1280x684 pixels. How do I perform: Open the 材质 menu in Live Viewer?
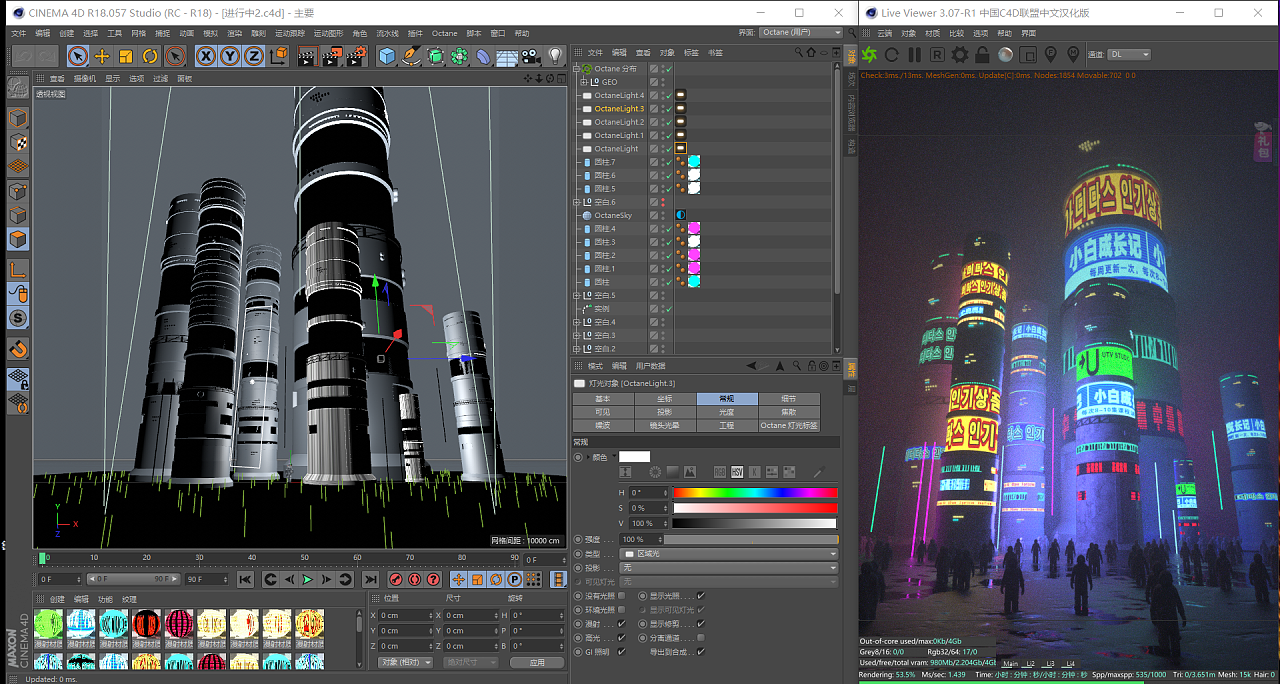coord(932,33)
